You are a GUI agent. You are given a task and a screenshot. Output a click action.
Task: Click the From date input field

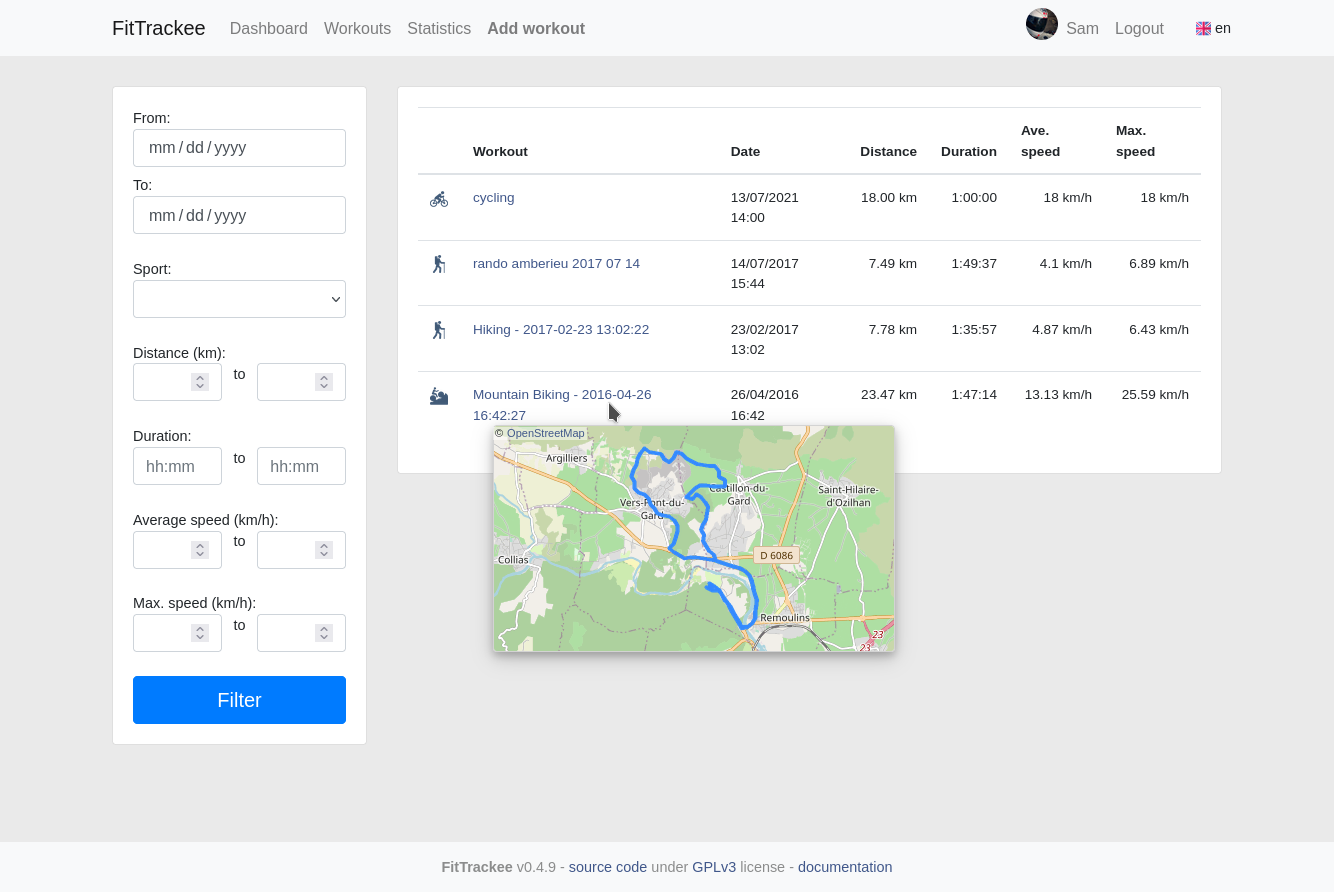(239, 148)
